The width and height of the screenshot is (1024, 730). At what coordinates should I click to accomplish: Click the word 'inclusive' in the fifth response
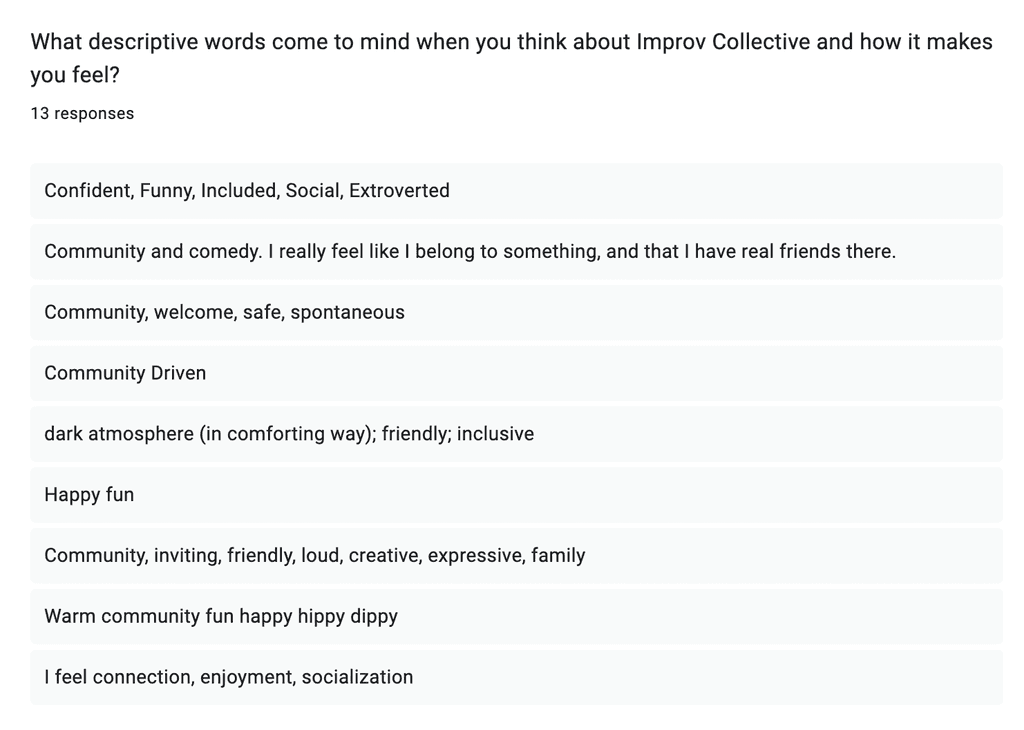(495, 434)
